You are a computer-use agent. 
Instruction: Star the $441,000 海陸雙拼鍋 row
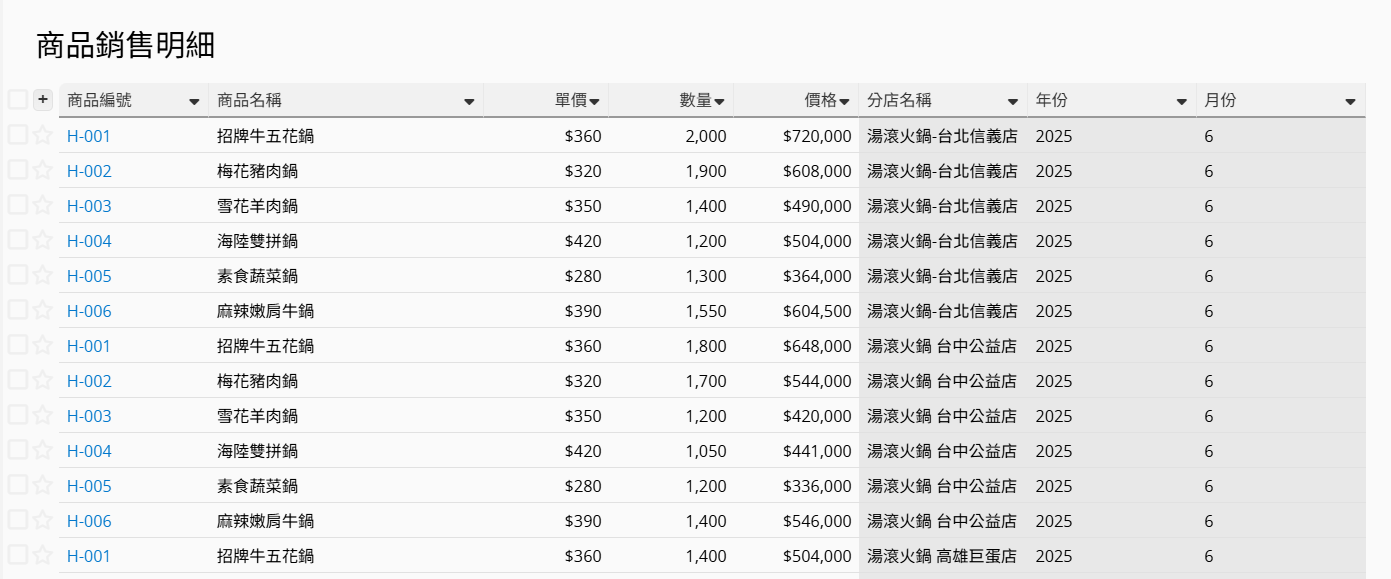point(42,450)
